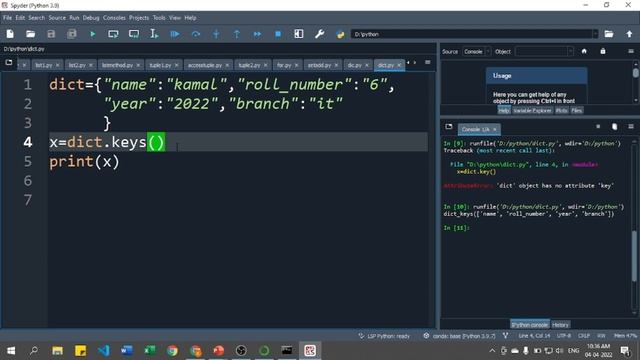The height and width of the screenshot is (360, 640).
Task: Open Preferences with the wrench icon
Action: 320,34
